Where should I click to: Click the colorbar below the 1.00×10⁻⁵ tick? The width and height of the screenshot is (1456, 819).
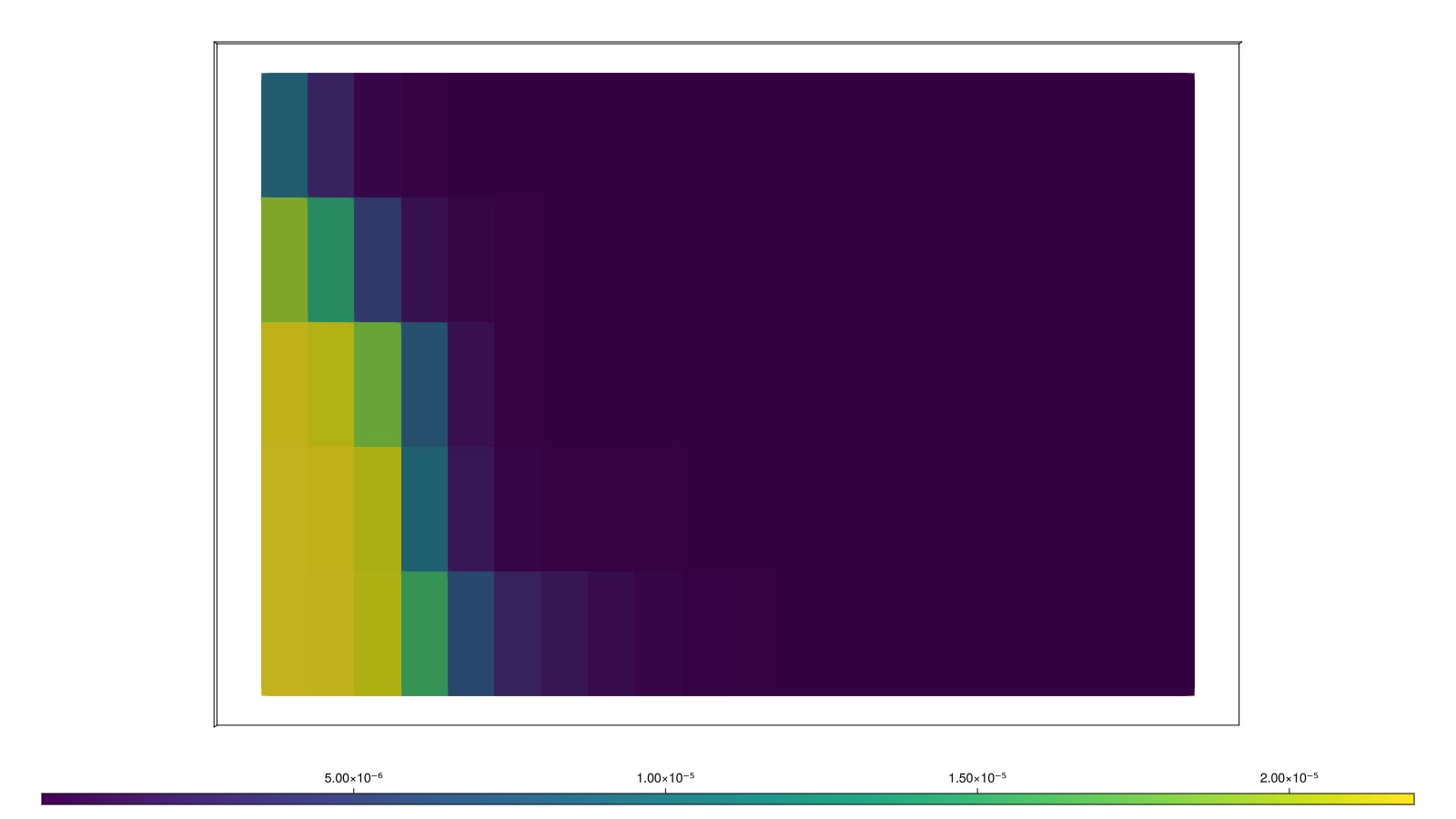click(x=665, y=799)
